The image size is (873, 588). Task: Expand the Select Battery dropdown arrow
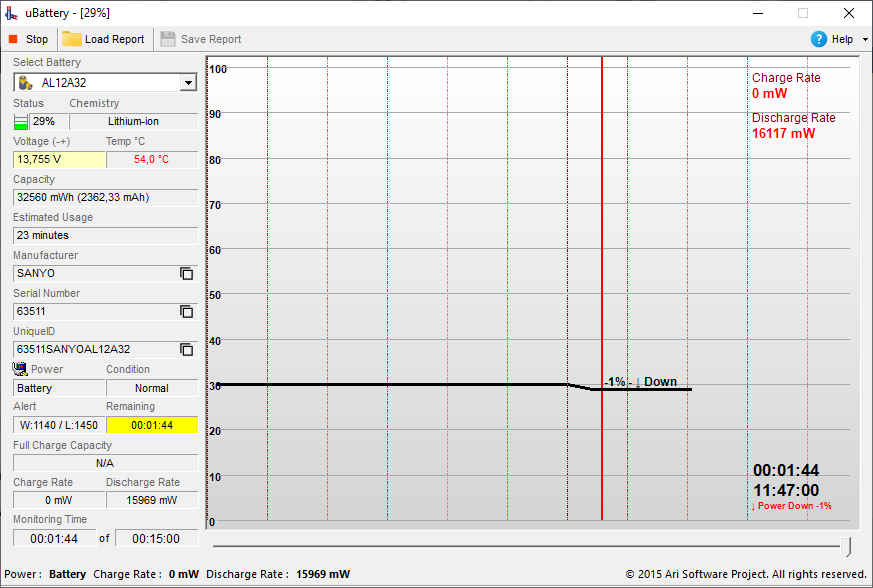[x=189, y=83]
